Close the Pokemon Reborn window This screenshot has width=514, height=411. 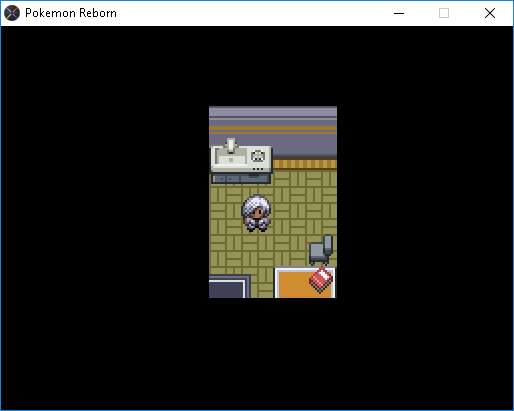(490, 13)
